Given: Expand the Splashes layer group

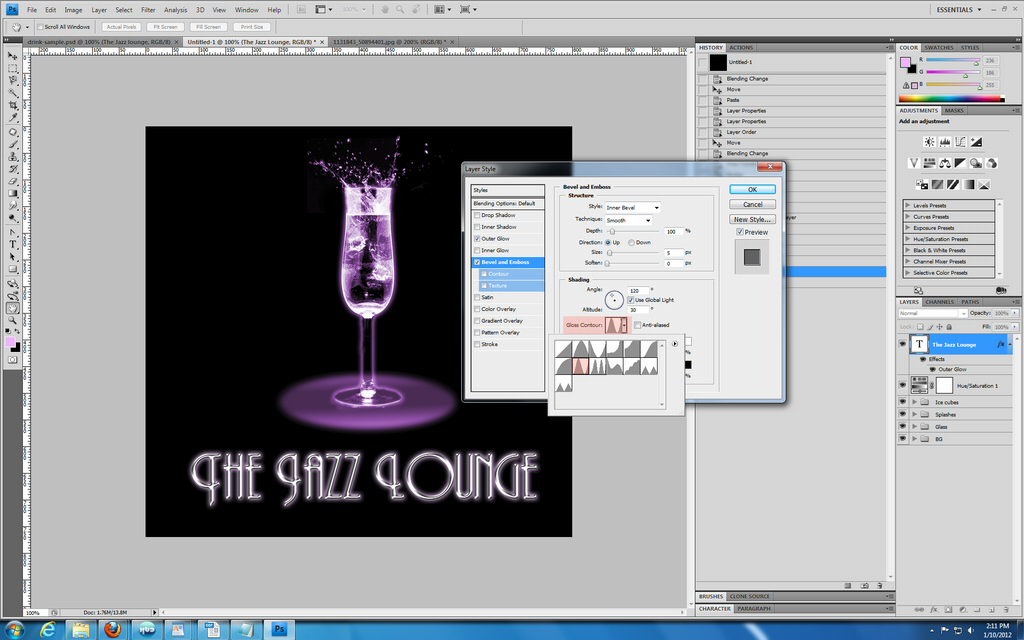Looking at the screenshot, I should (914, 415).
